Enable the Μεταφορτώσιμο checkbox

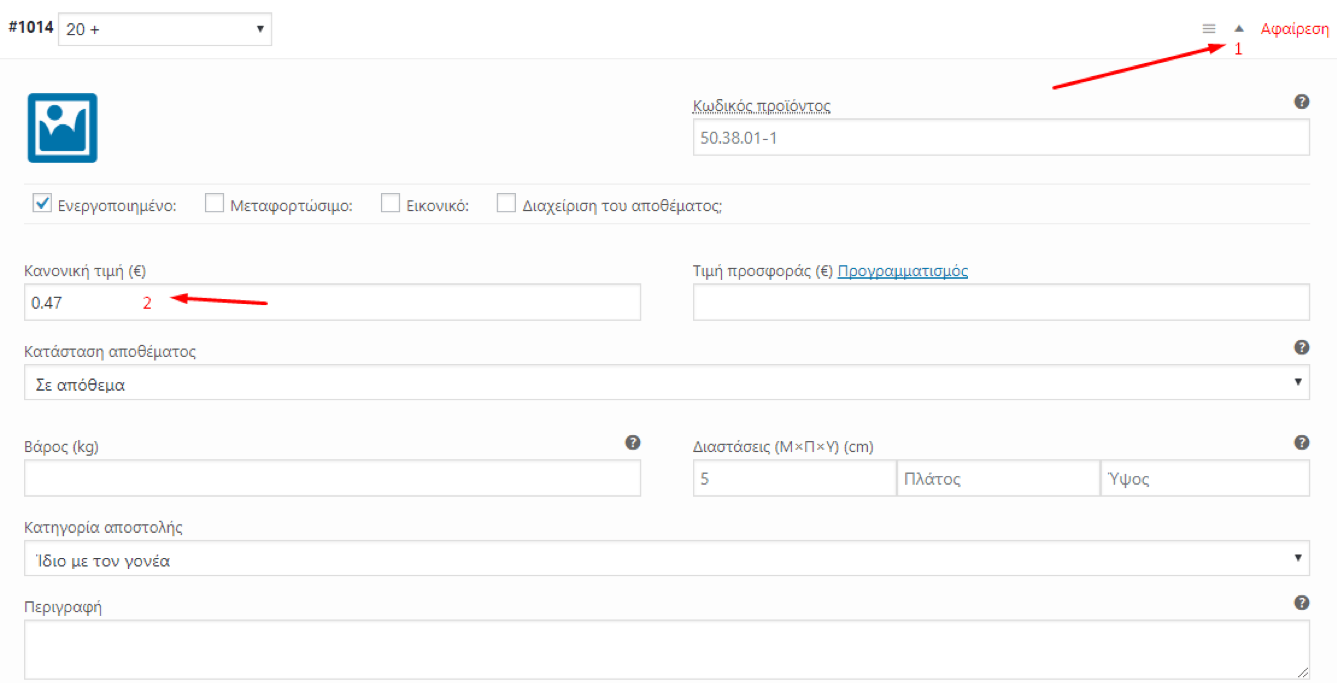tap(214, 204)
